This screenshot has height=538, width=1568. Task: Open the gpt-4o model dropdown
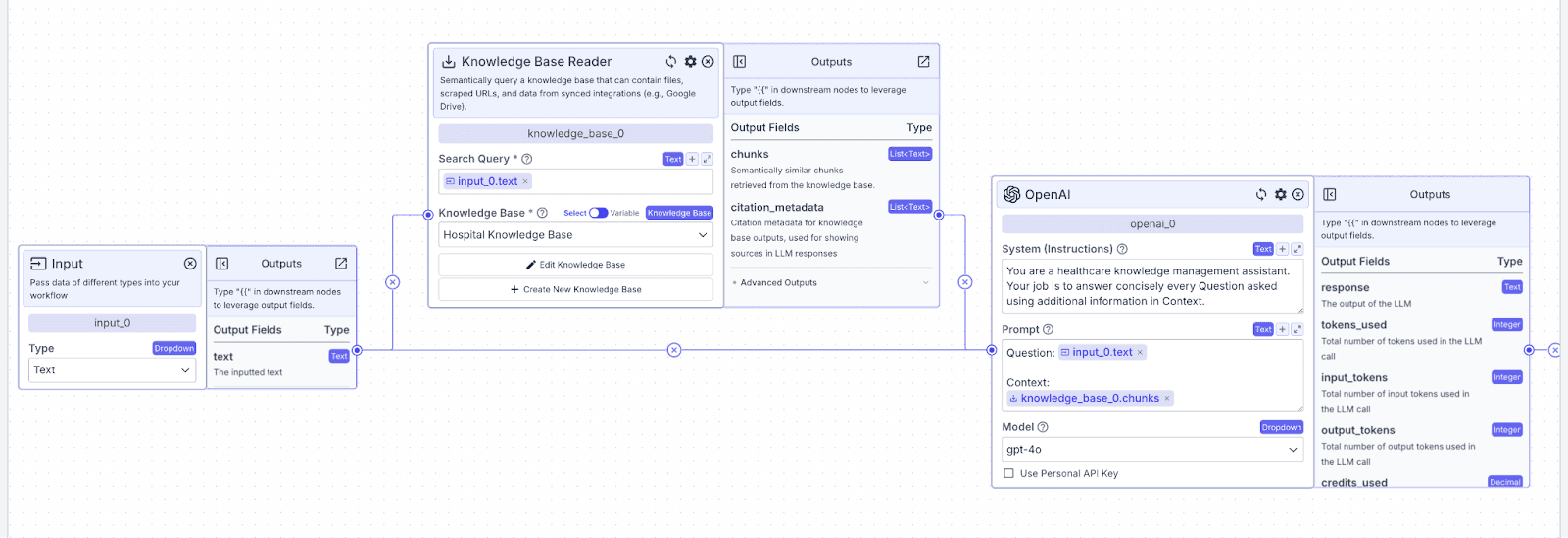1152,450
